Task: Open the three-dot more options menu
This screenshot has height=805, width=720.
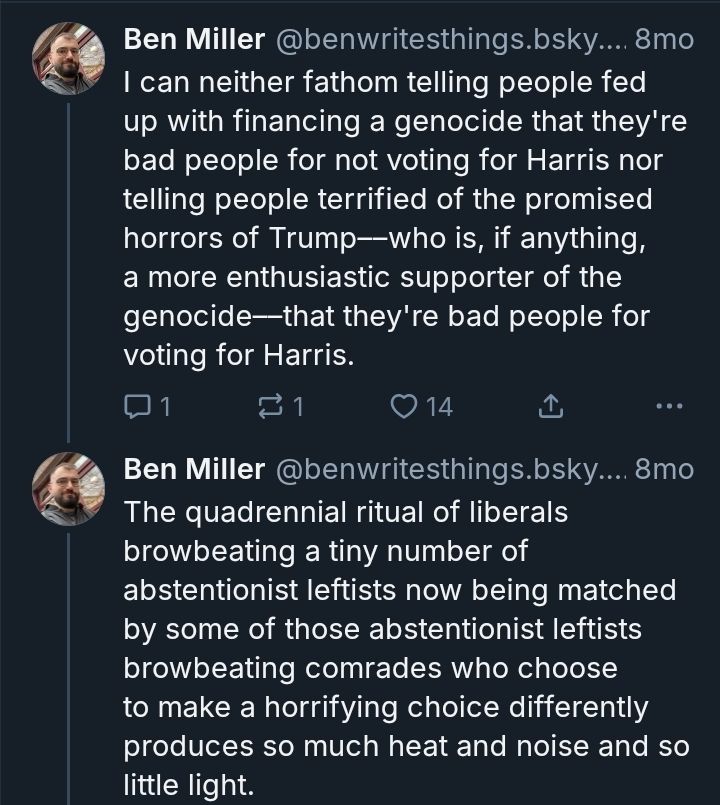Action: click(x=668, y=407)
